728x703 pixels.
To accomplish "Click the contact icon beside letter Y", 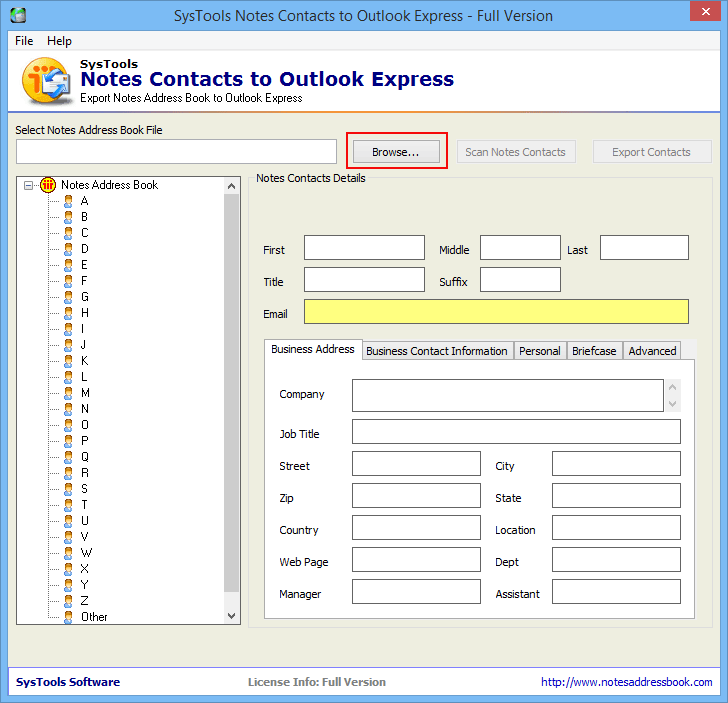I will [68, 585].
